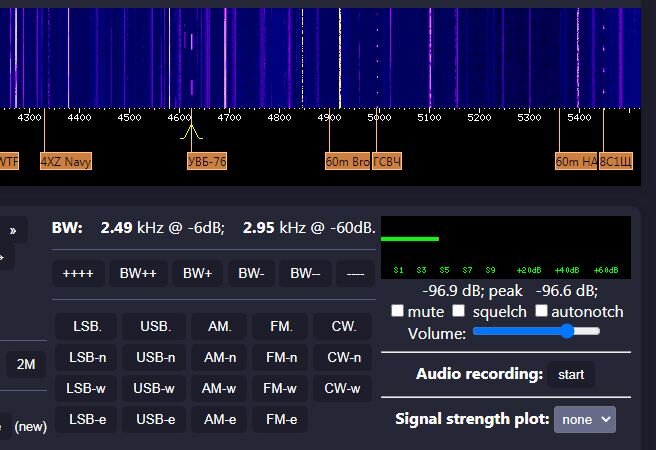656x450 pixels.
Task: Choose narrow USB-n mode
Action: [x=154, y=358]
